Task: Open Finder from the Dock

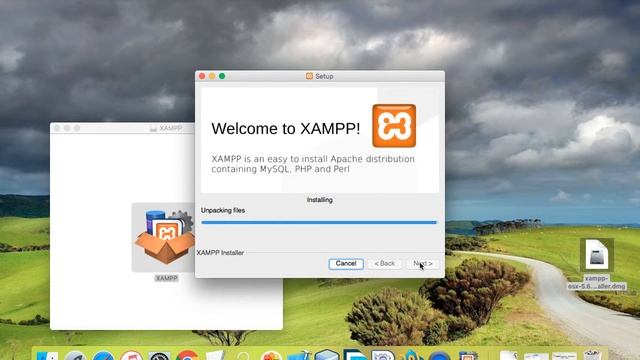Action: (47, 356)
